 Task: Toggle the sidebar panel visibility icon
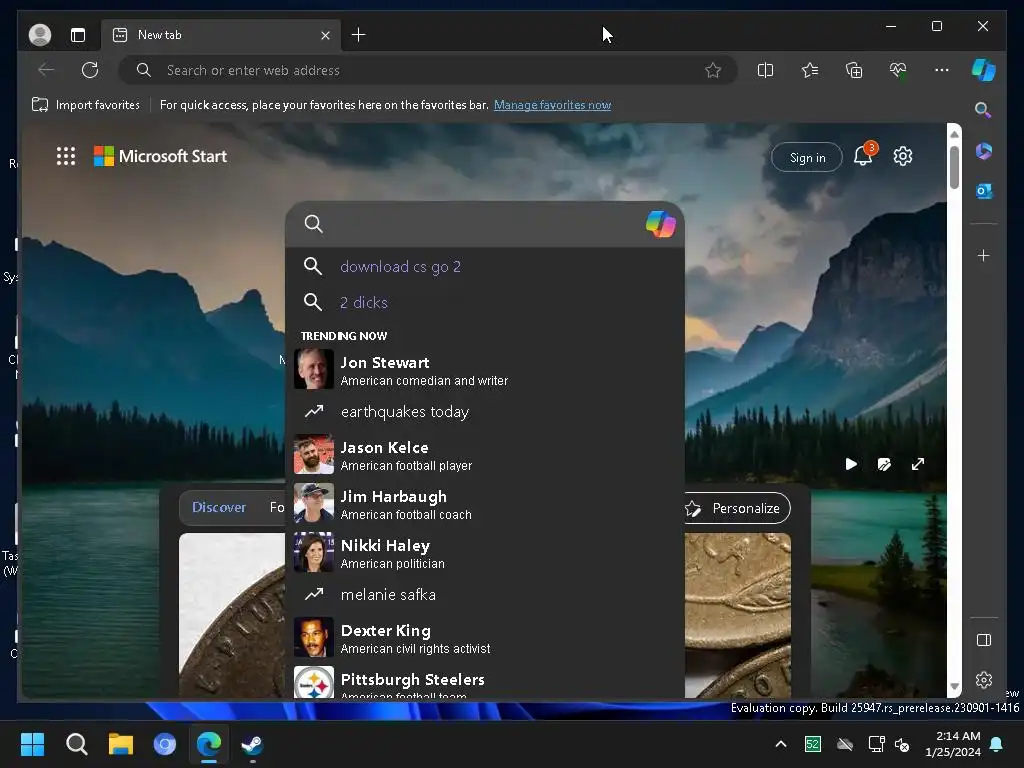984,640
